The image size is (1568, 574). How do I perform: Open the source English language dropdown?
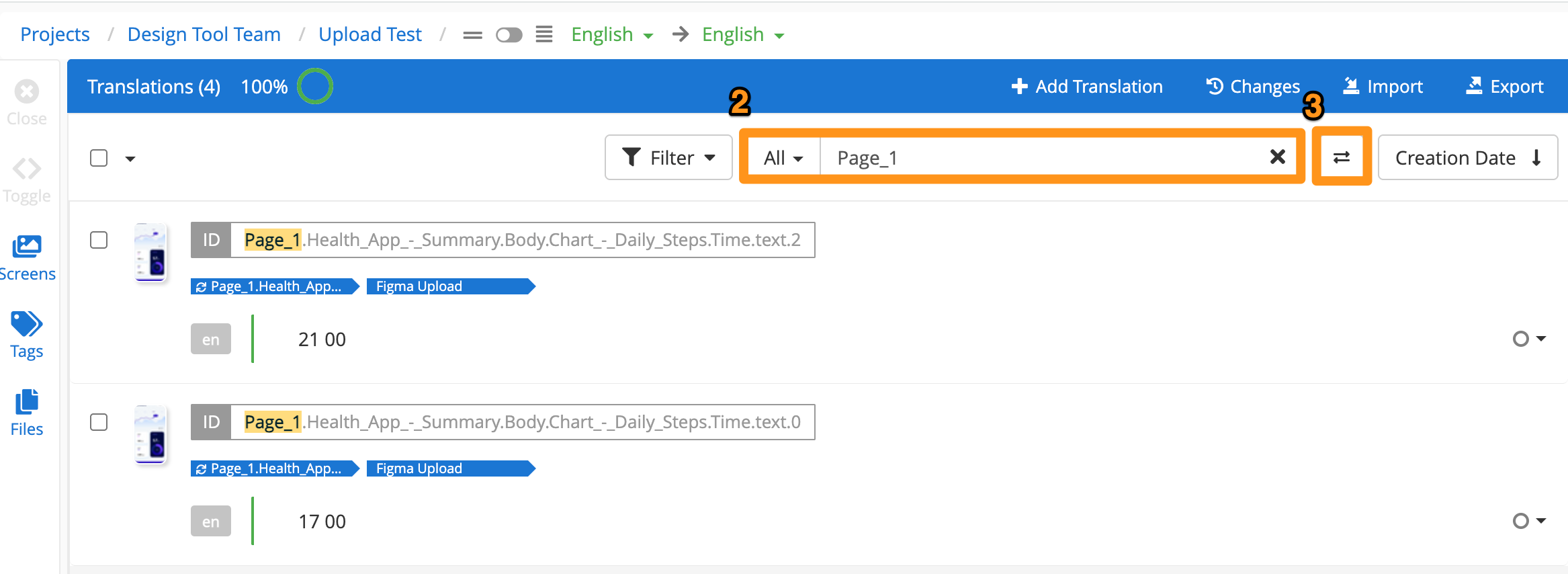(x=611, y=35)
